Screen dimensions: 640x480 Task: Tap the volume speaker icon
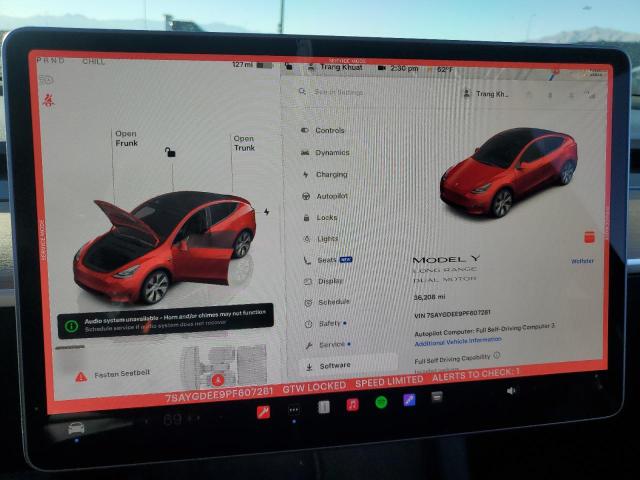[511, 391]
